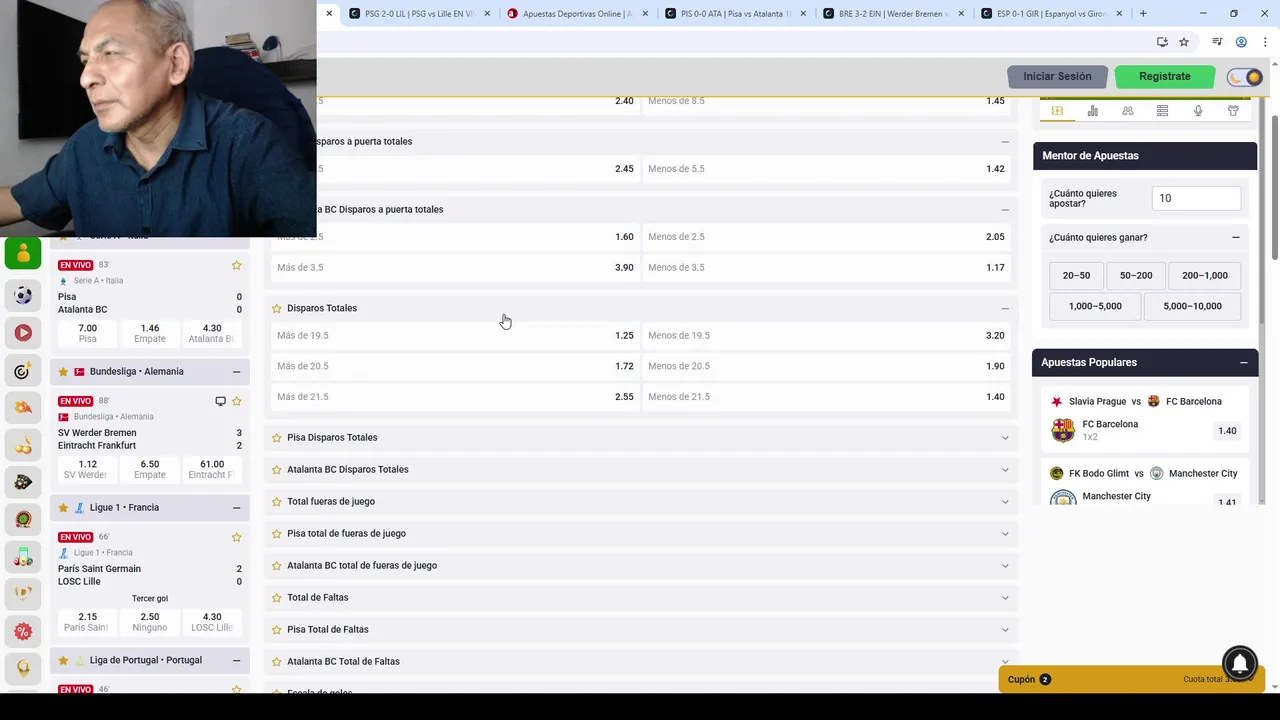Toggle Liga de Portugal favorite star

[63, 661]
